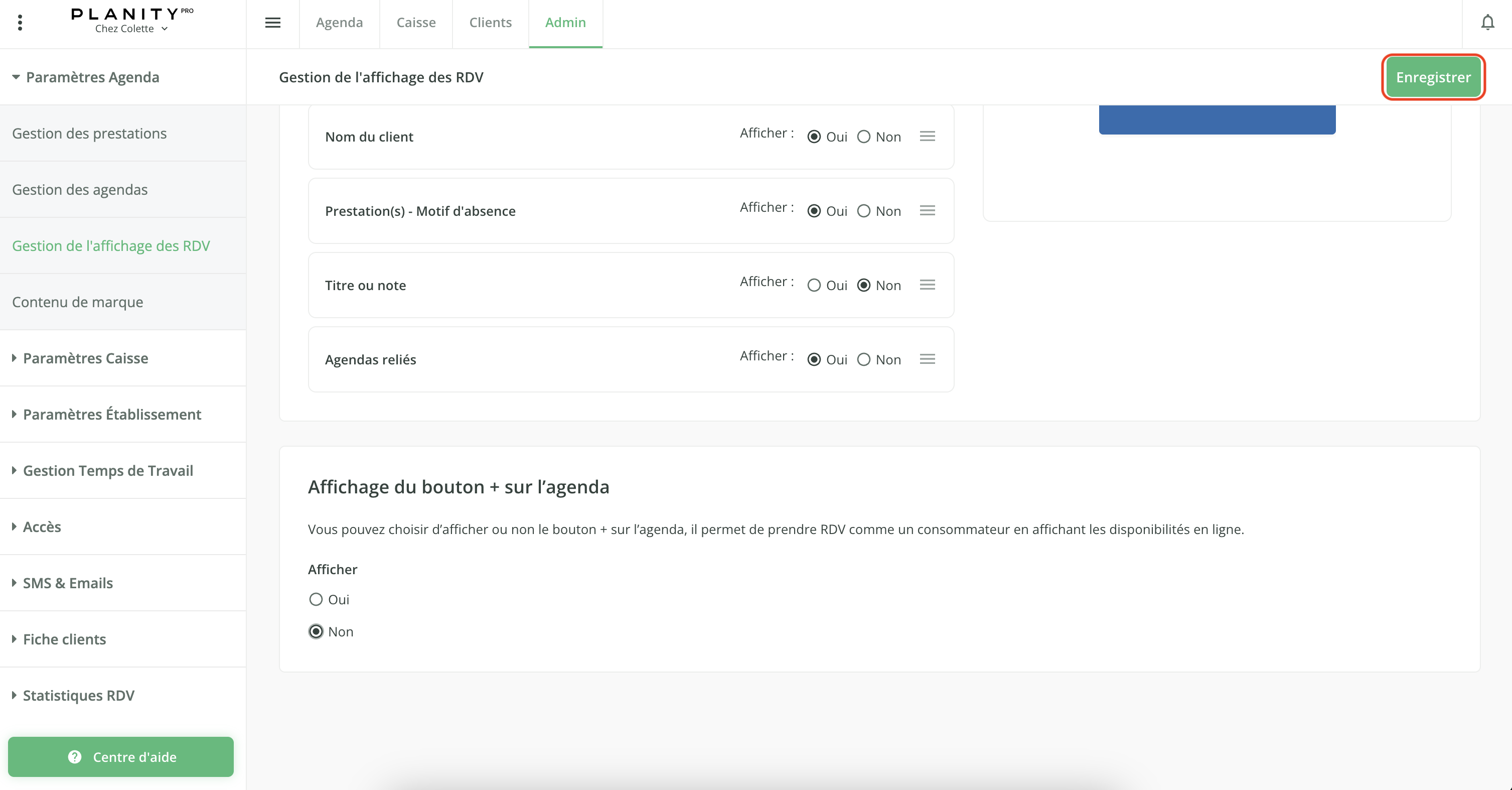
Task: Expand the SMS & Emails section
Action: pos(68,583)
